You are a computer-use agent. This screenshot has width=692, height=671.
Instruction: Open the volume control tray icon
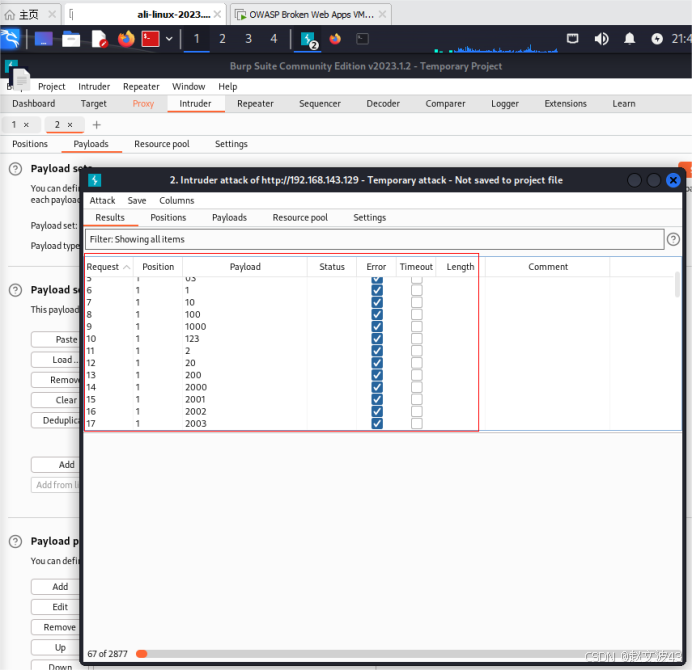click(x=601, y=39)
